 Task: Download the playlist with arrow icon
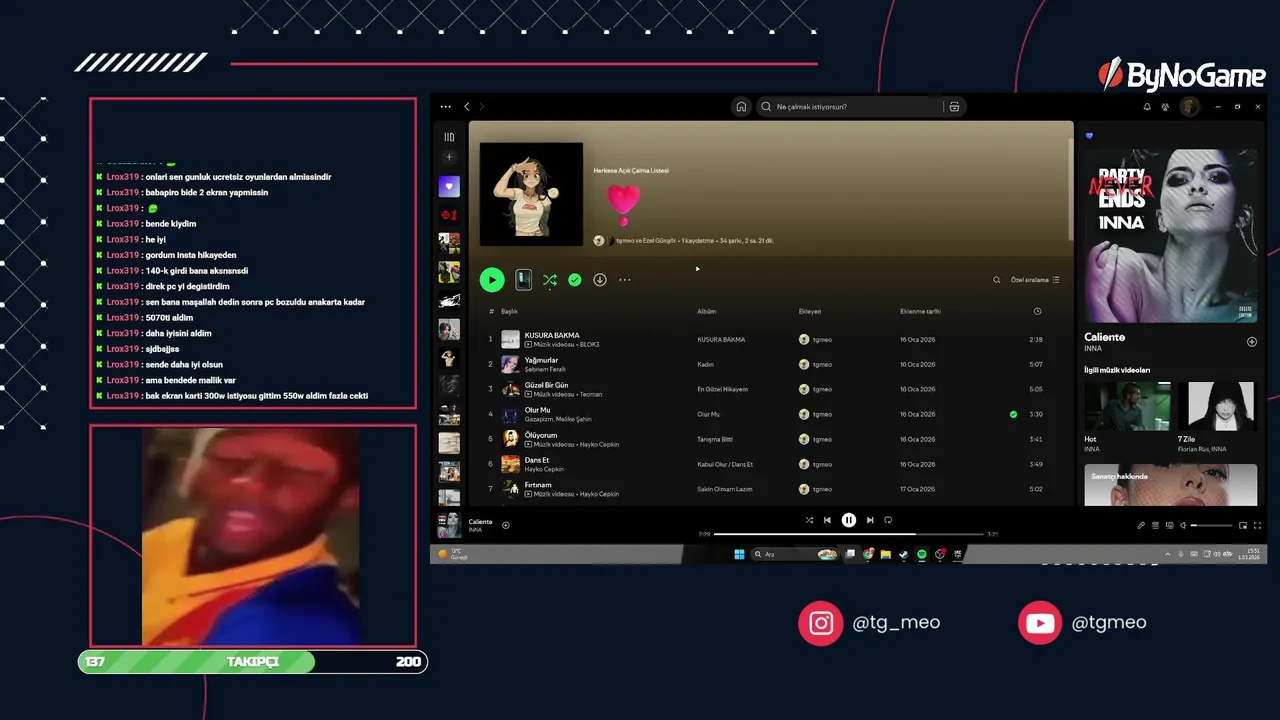[600, 280]
